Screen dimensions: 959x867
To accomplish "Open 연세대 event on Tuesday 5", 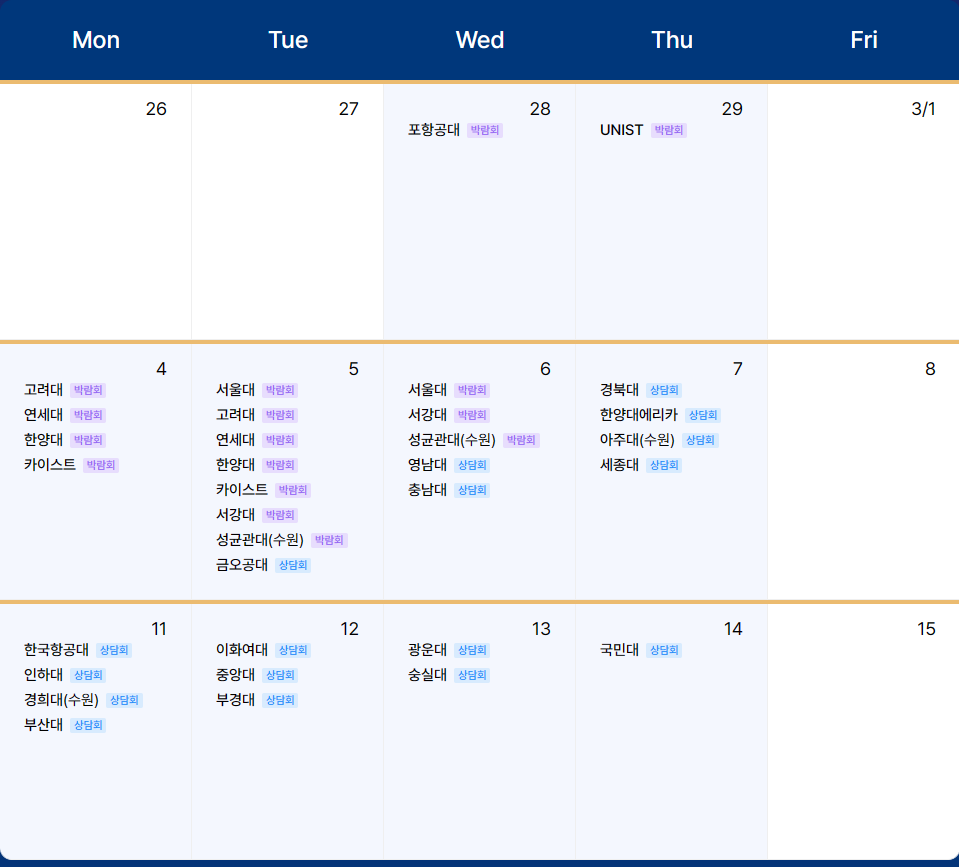I will [235, 440].
